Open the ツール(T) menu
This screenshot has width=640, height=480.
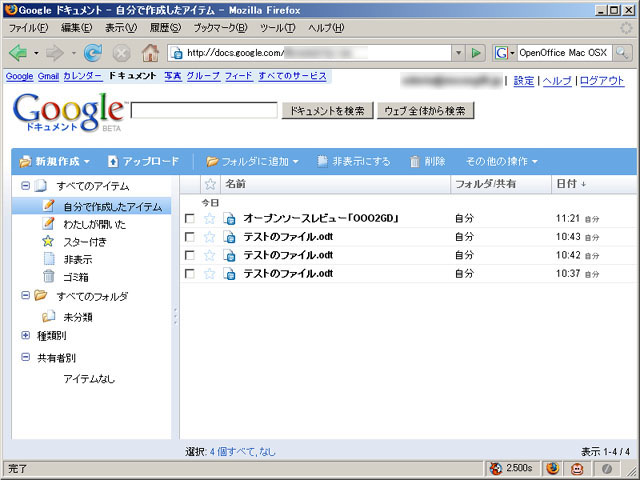[278, 28]
